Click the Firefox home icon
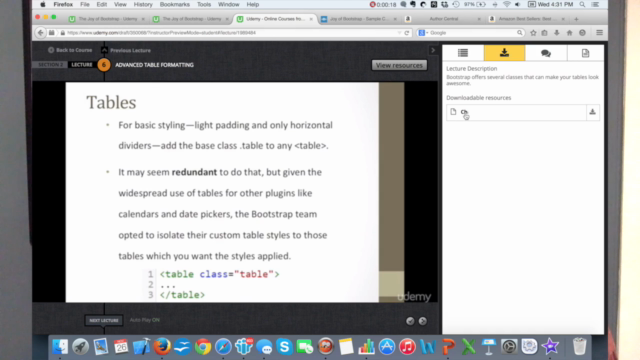 569,33
